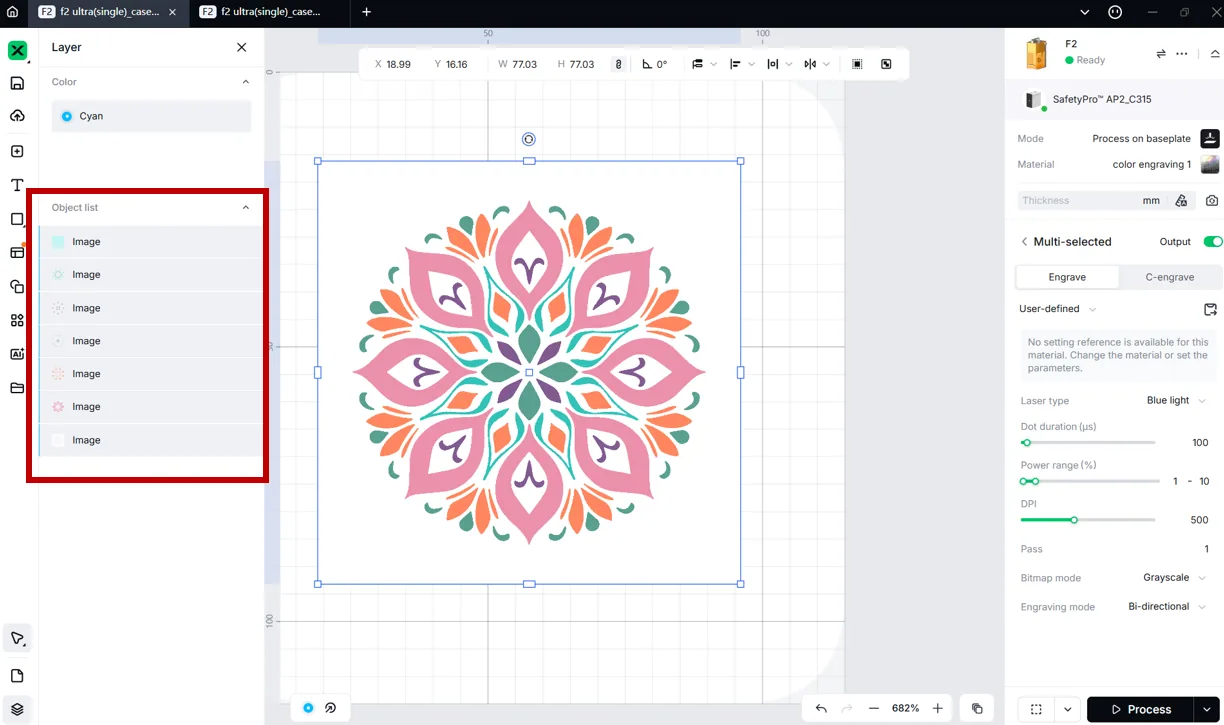Undo the last action
The width and height of the screenshot is (1224, 725).
pos(821,708)
